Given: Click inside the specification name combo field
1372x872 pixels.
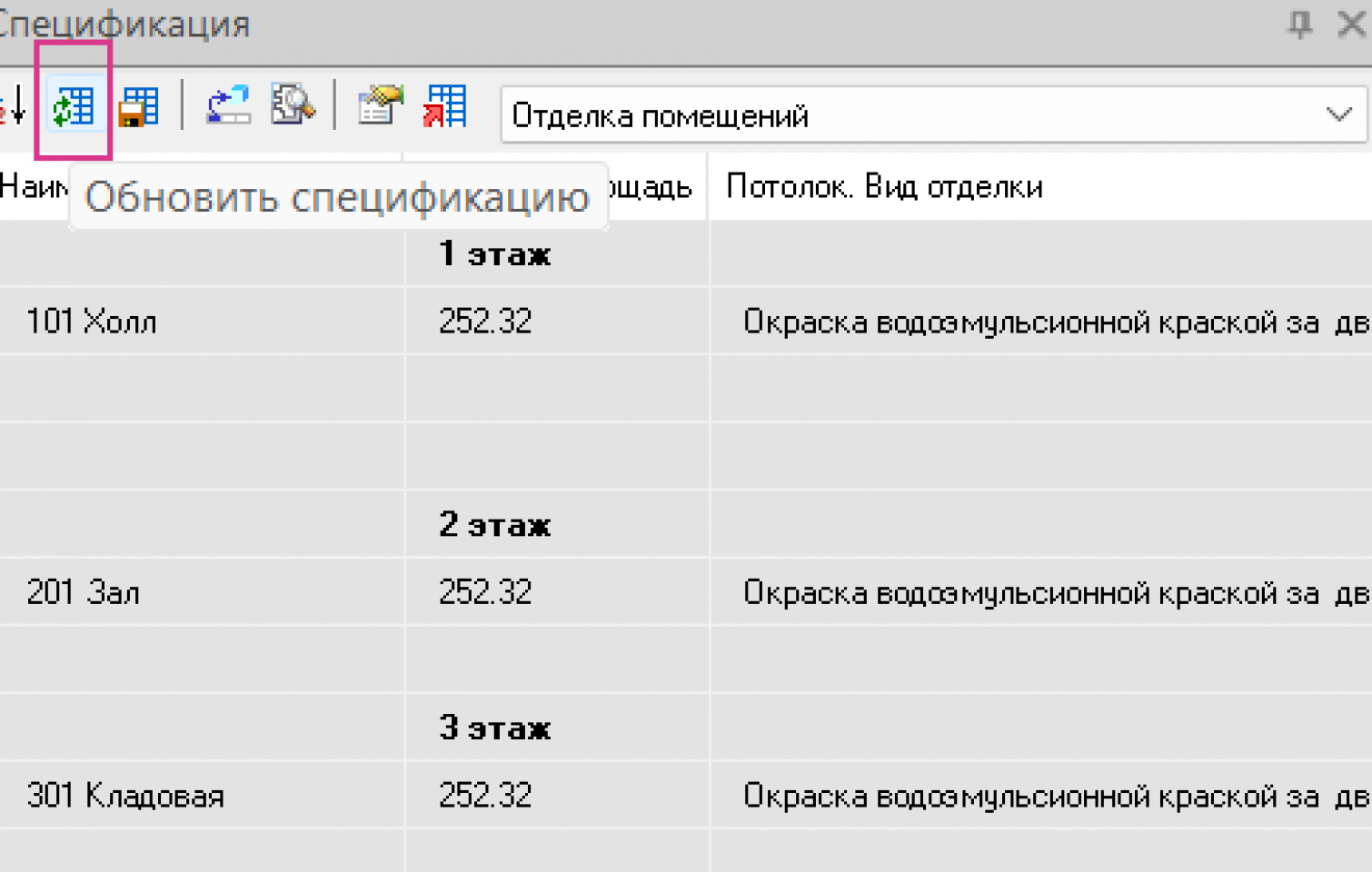Looking at the screenshot, I should point(818,114).
